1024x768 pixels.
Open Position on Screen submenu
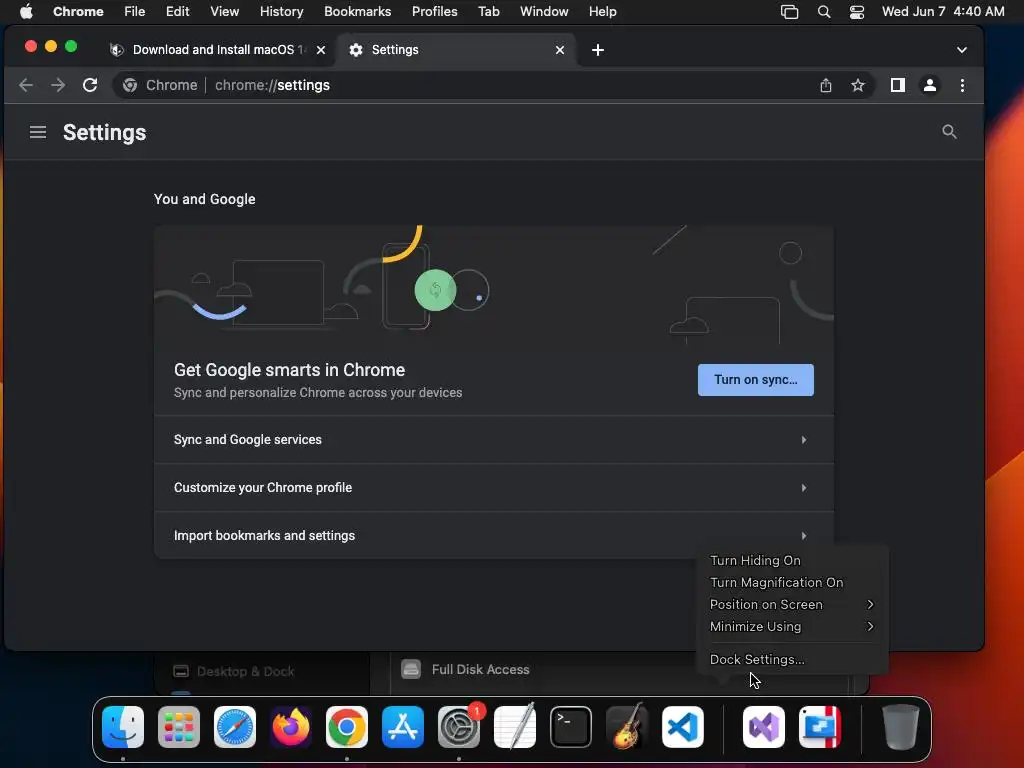792,604
